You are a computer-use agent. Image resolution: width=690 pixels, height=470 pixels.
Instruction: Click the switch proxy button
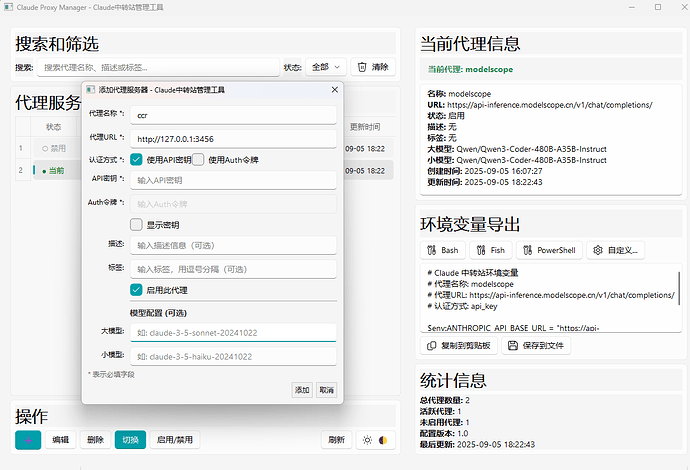click(x=130, y=440)
